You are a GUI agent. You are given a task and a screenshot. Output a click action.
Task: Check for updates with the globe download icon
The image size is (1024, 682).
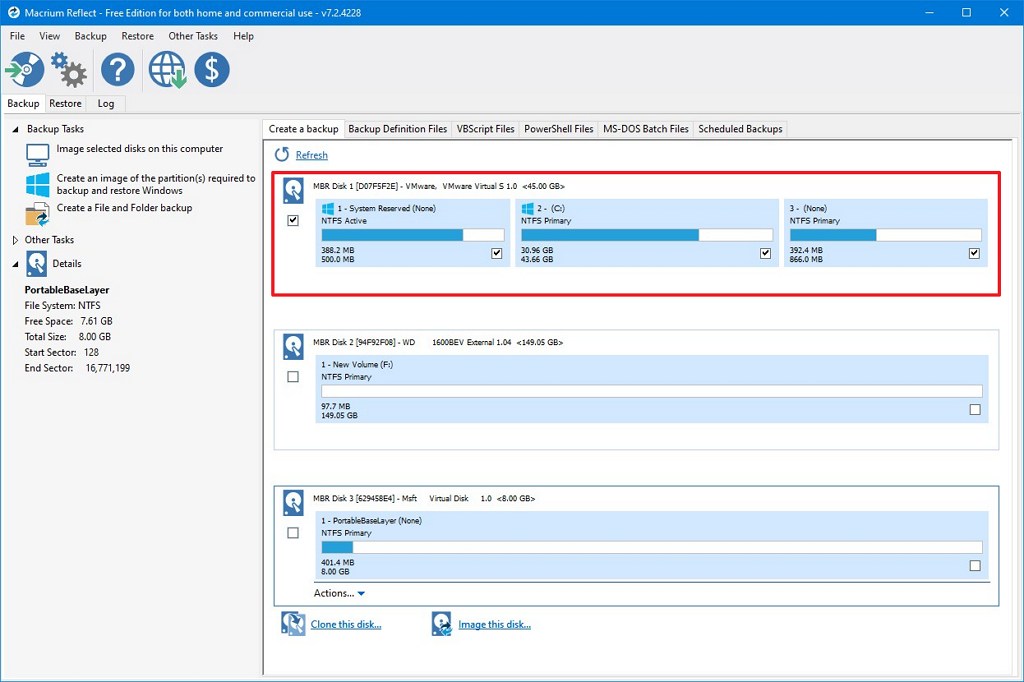click(x=166, y=69)
